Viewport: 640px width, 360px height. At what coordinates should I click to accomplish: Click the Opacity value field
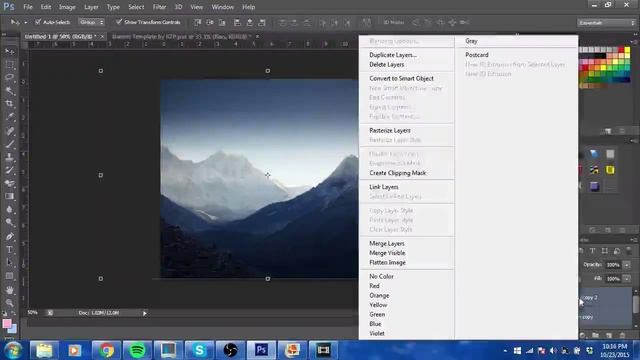[613, 265]
